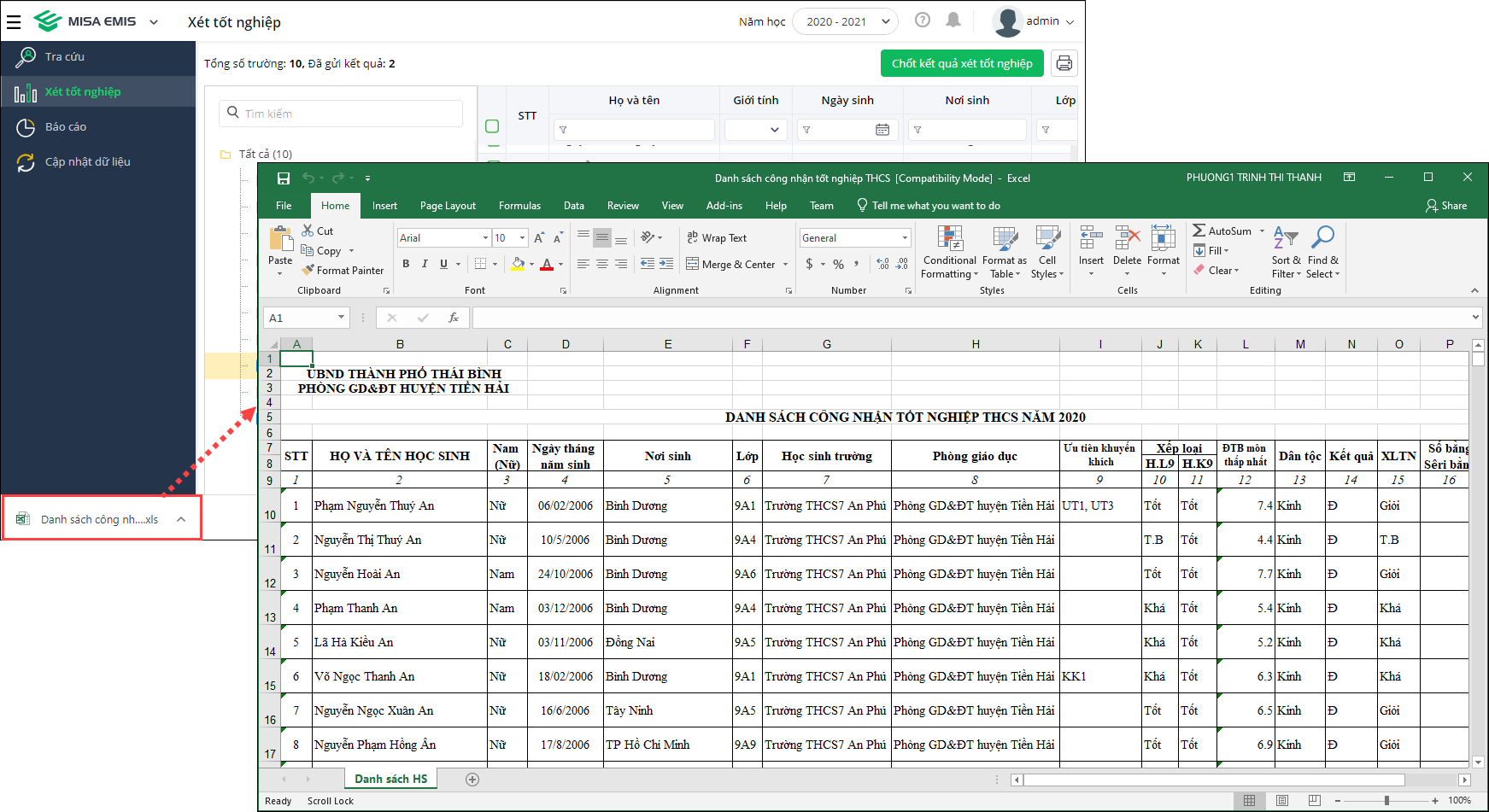
Task: Click the Format Painter icon
Action: [308, 270]
